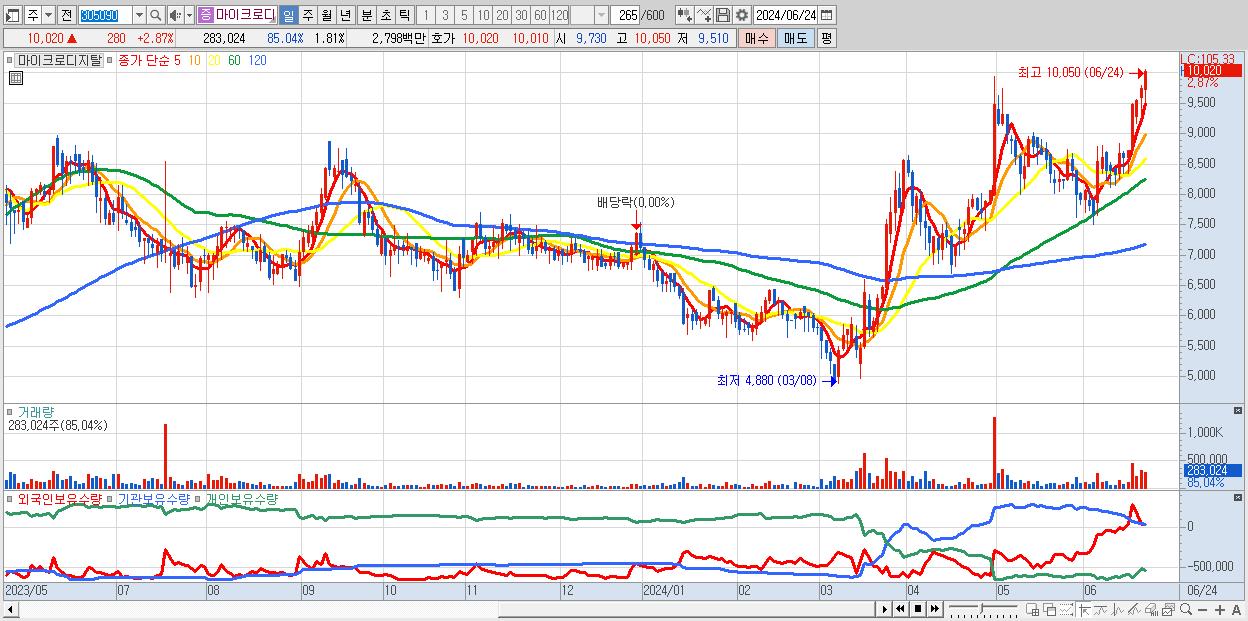Open the dropdown arrow beside the speaker icon
Viewport: 1248px width, 621px height.
click(x=189, y=15)
